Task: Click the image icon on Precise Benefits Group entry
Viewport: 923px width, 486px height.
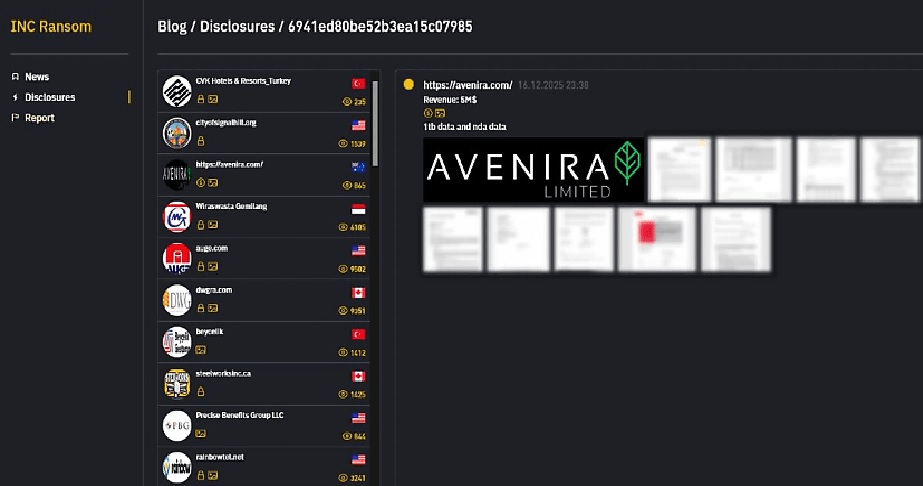Action: [201, 433]
